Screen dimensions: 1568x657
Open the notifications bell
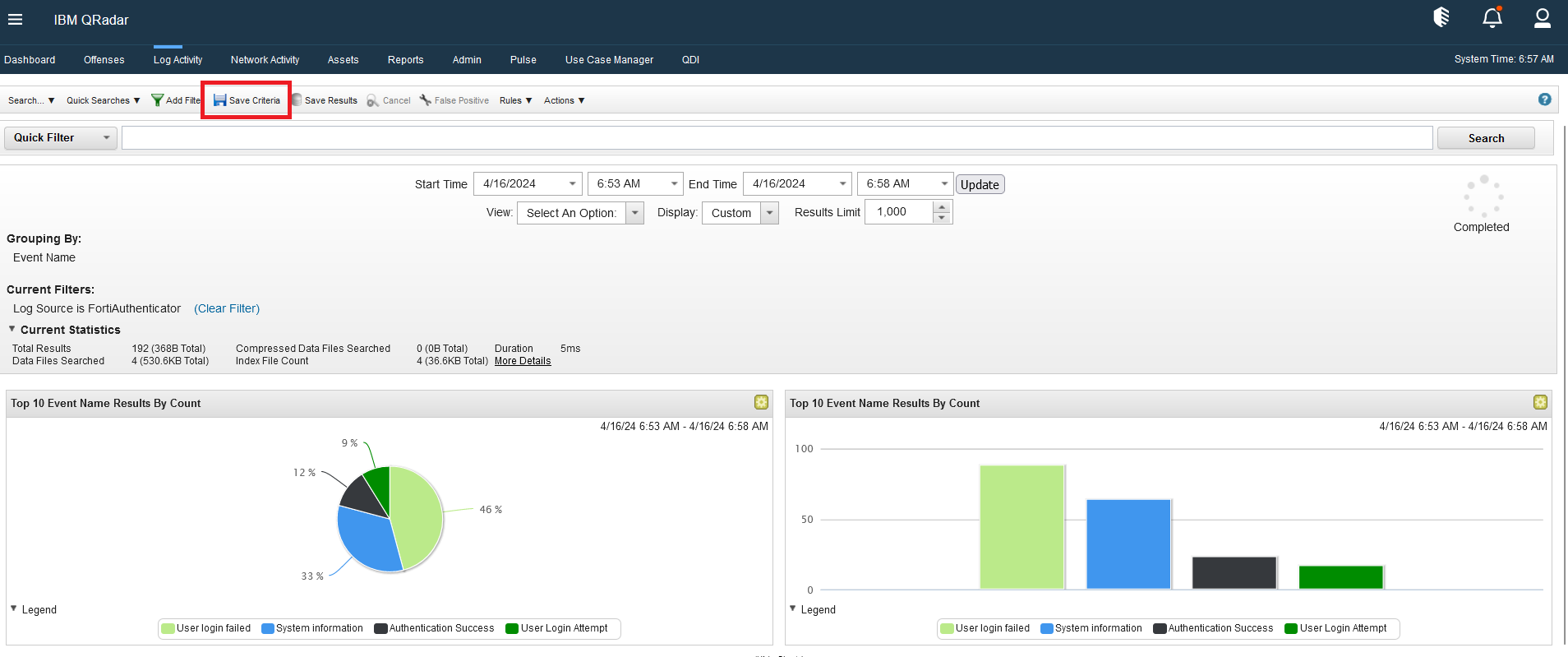coord(1492,17)
